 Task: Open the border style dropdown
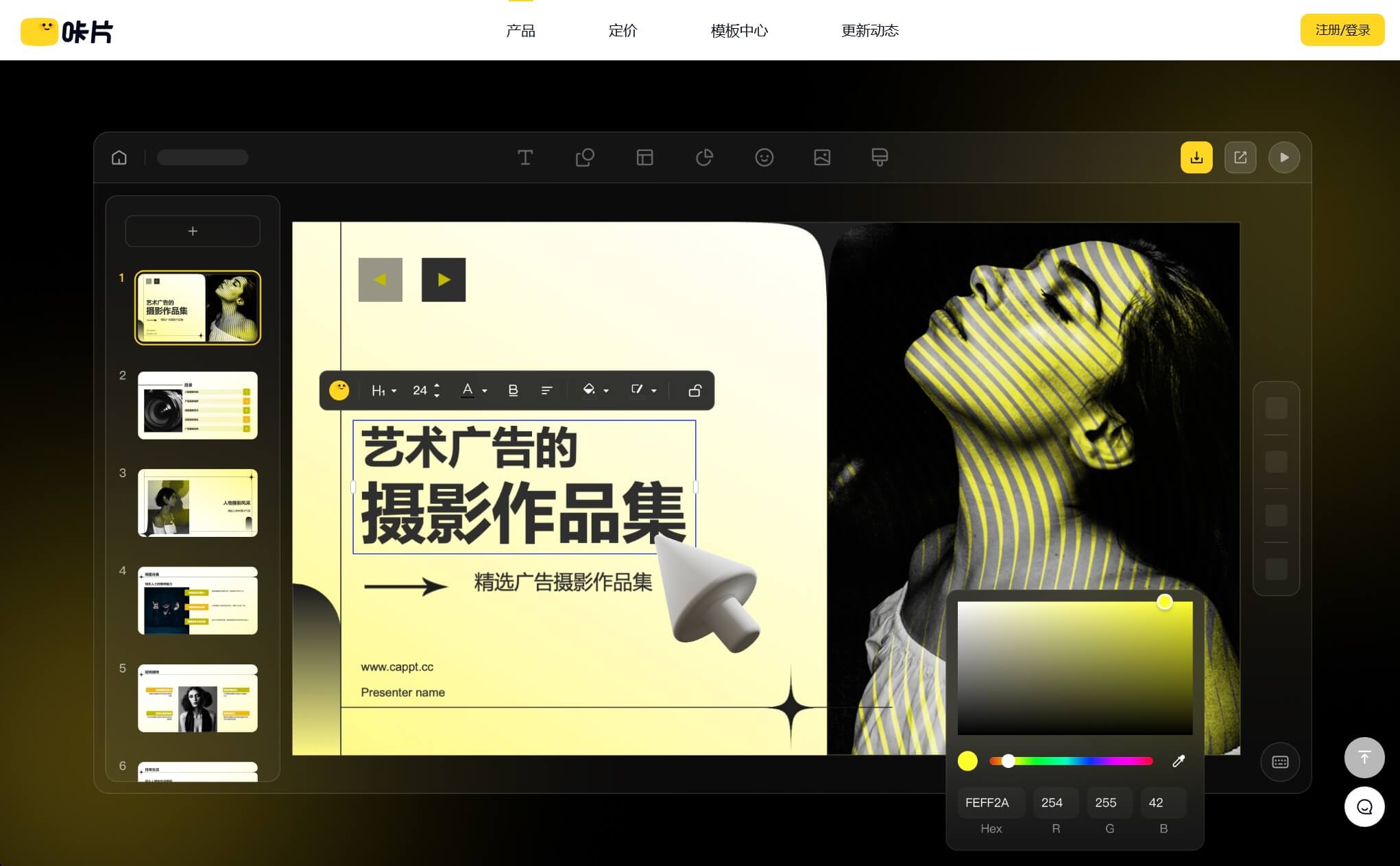(x=642, y=390)
